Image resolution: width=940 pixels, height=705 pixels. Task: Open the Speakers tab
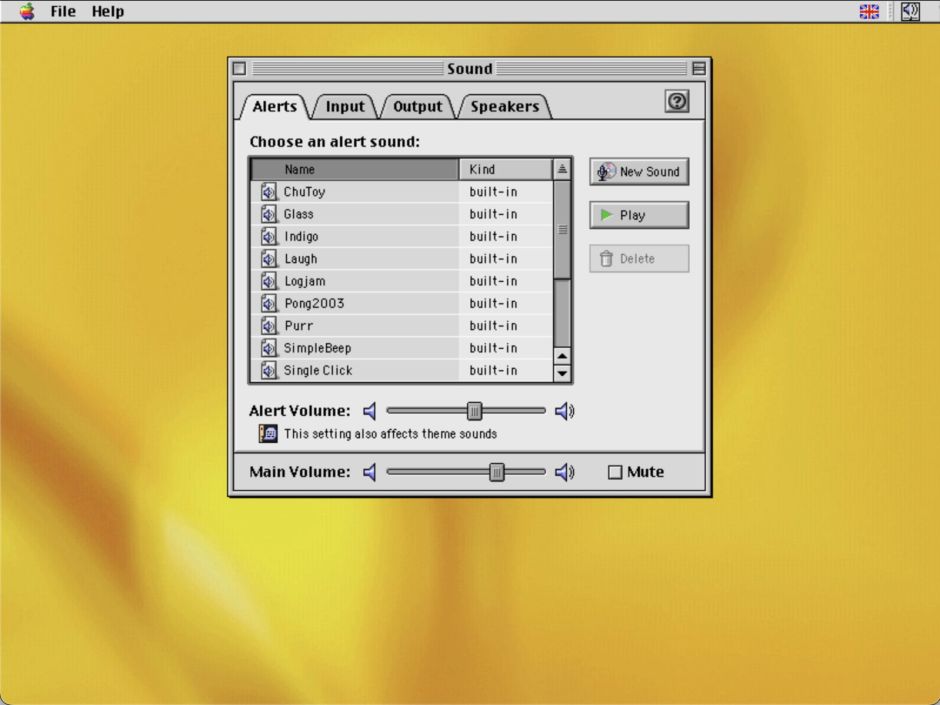coord(505,106)
